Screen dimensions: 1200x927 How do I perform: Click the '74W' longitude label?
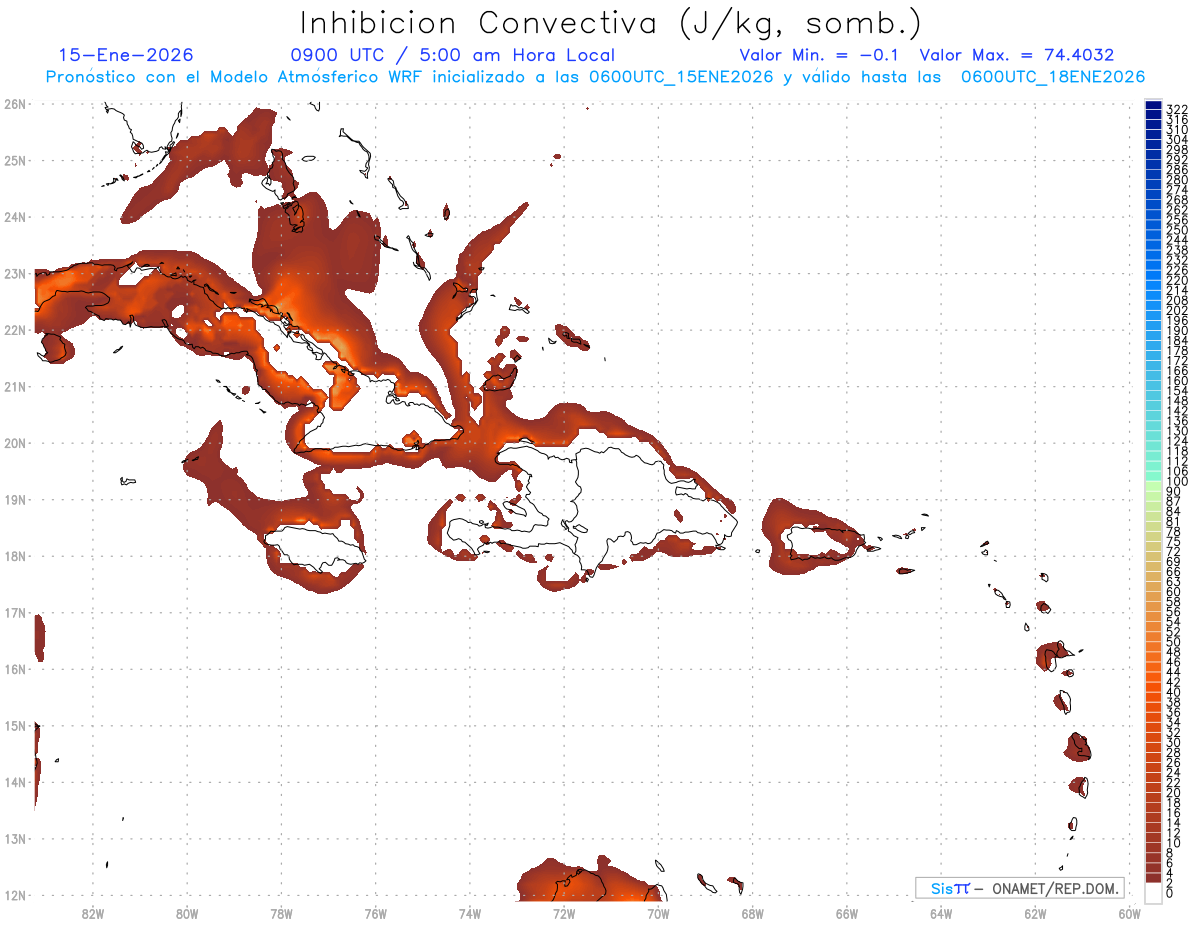tap(470, 913)
